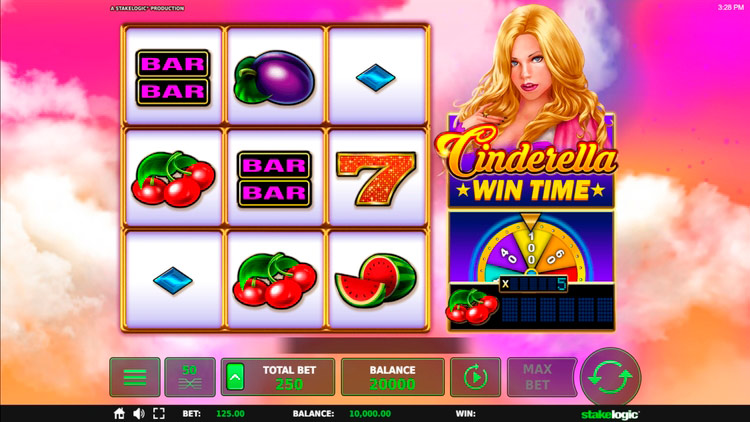Expand total bet with green up arrow
Screen dimensions: 750x422
pyautogui.click(x=235, y=377)
